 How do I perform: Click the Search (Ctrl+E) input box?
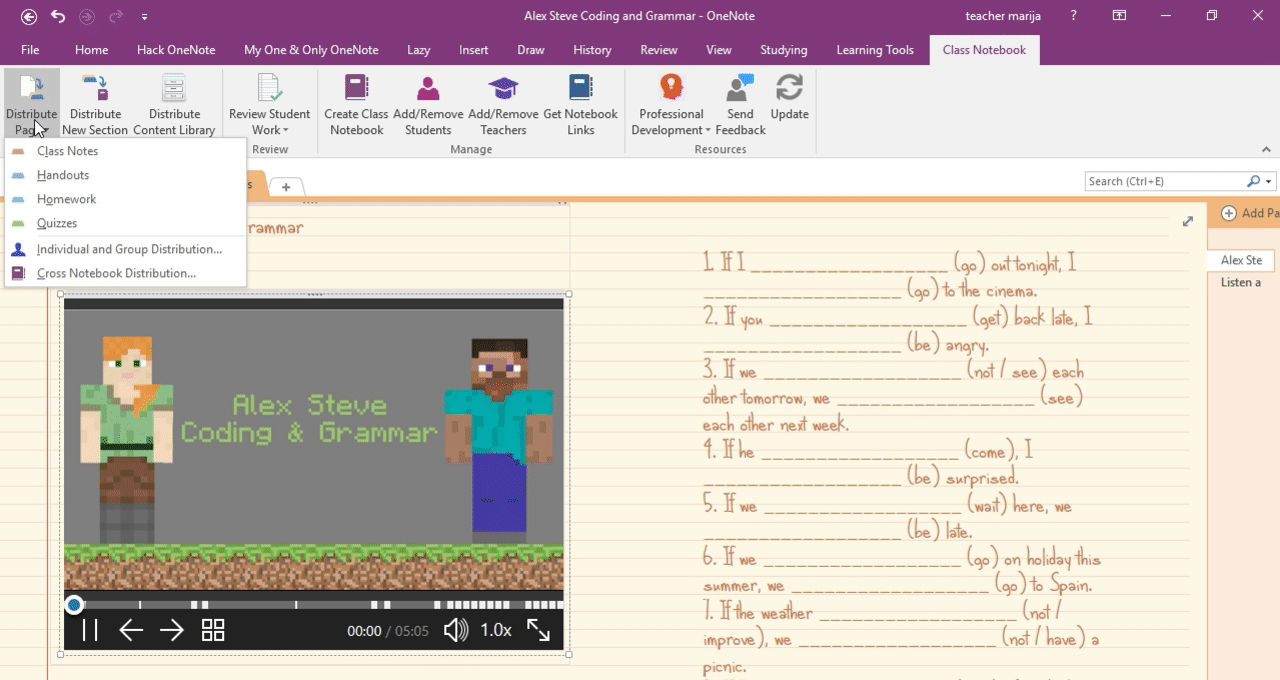coord(1163,182)
